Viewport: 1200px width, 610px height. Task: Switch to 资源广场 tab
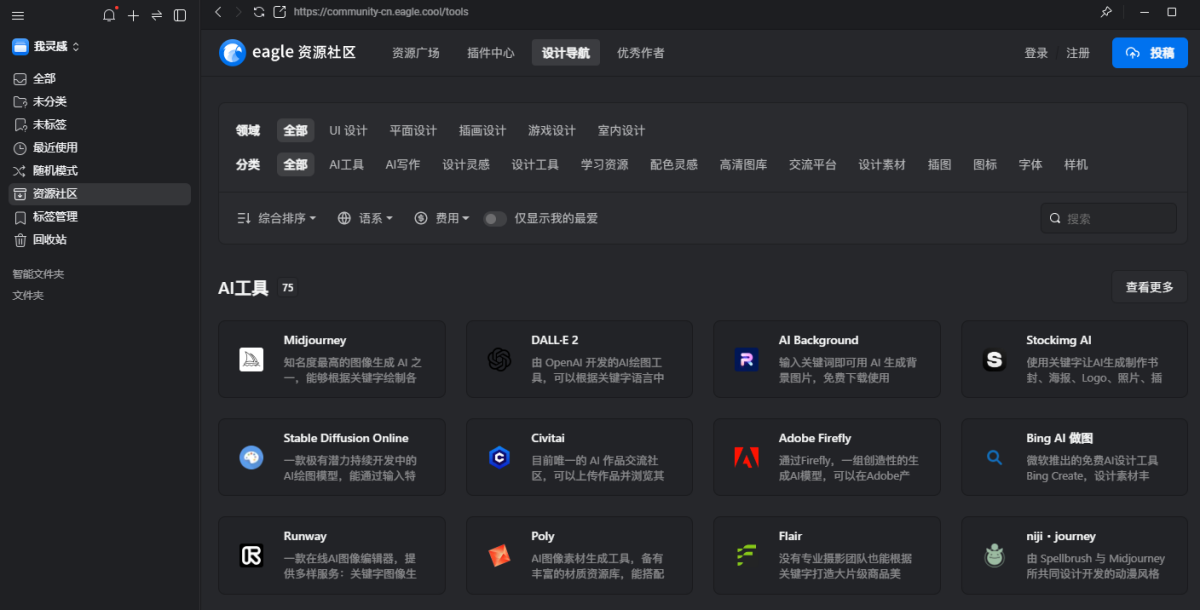tap(416, 53)
